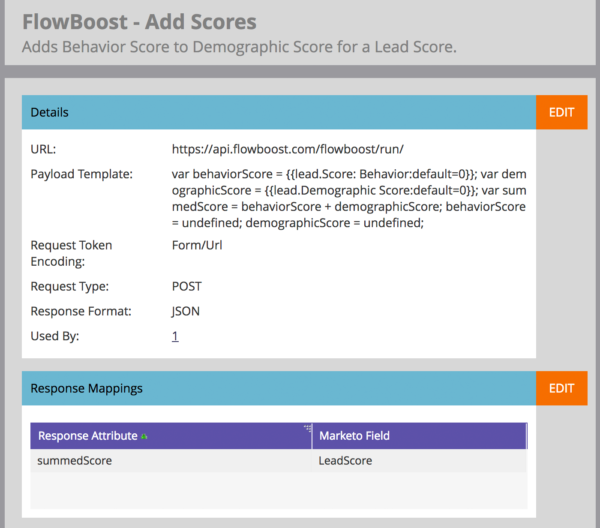Click the webhook description about Lead Score
Image resolution: width=600 pixels, height=528 pixels.
tap(239, 47)
